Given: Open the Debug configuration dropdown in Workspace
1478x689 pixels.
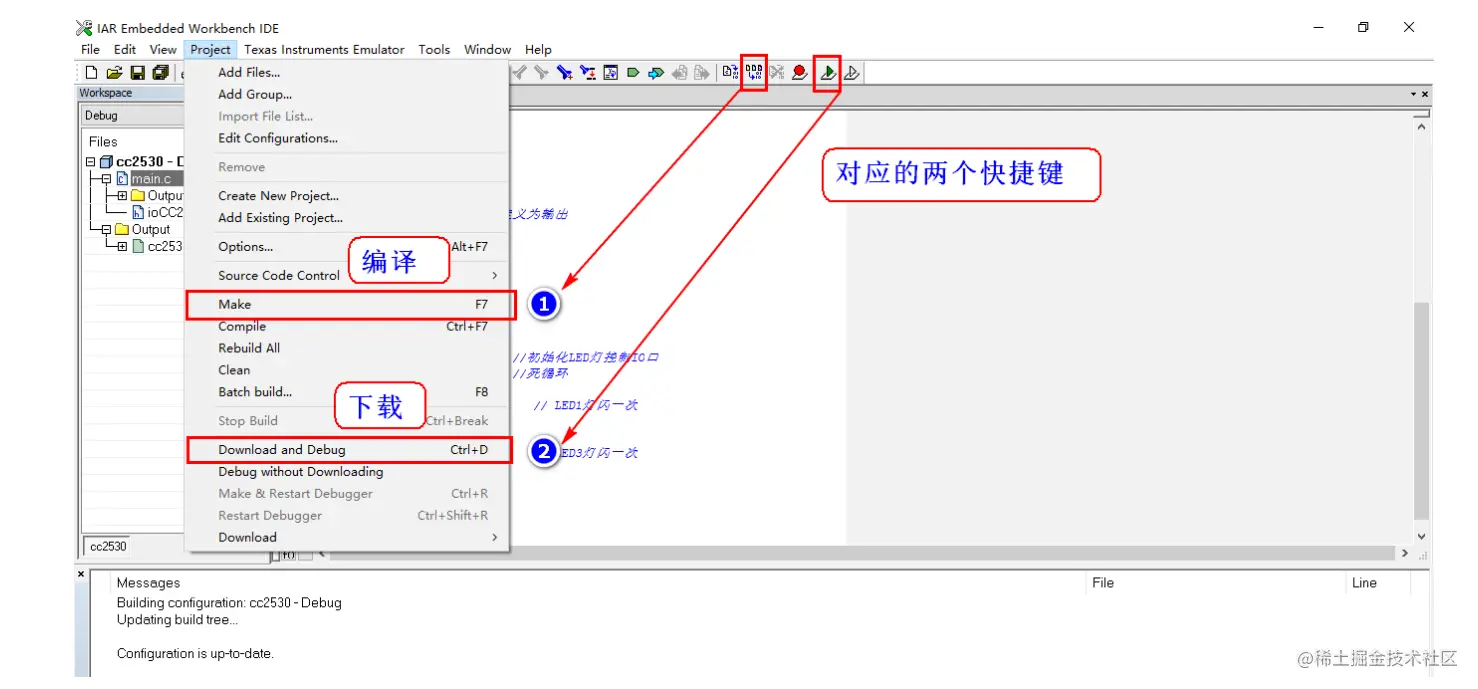Looking at the screenshot, I should pyautogui.click(x=133, y=116).
